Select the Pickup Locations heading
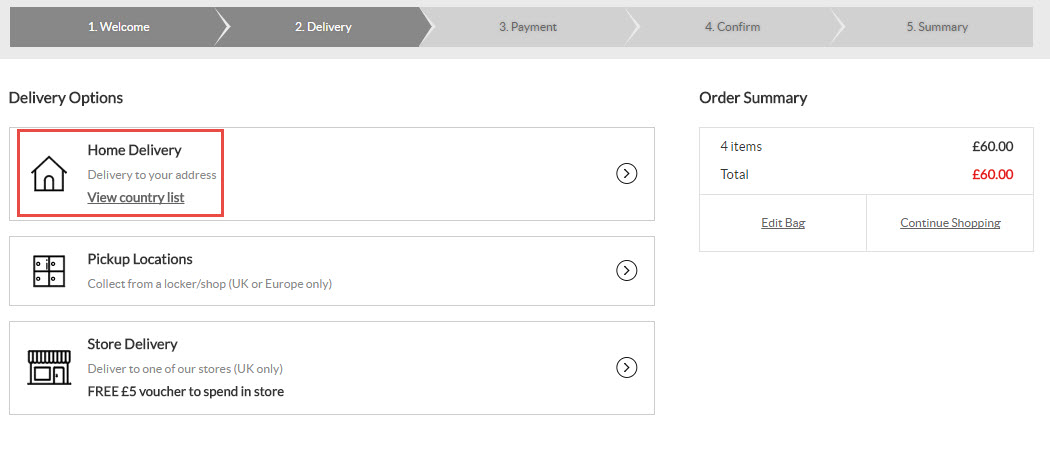 point(140,258)
